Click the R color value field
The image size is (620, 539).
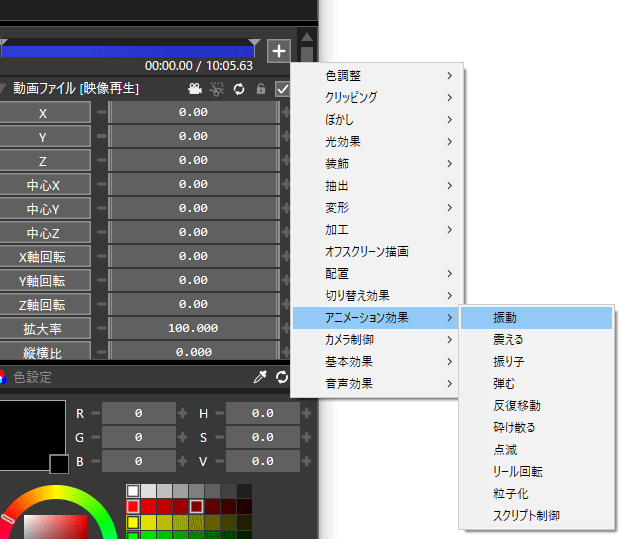139,413
